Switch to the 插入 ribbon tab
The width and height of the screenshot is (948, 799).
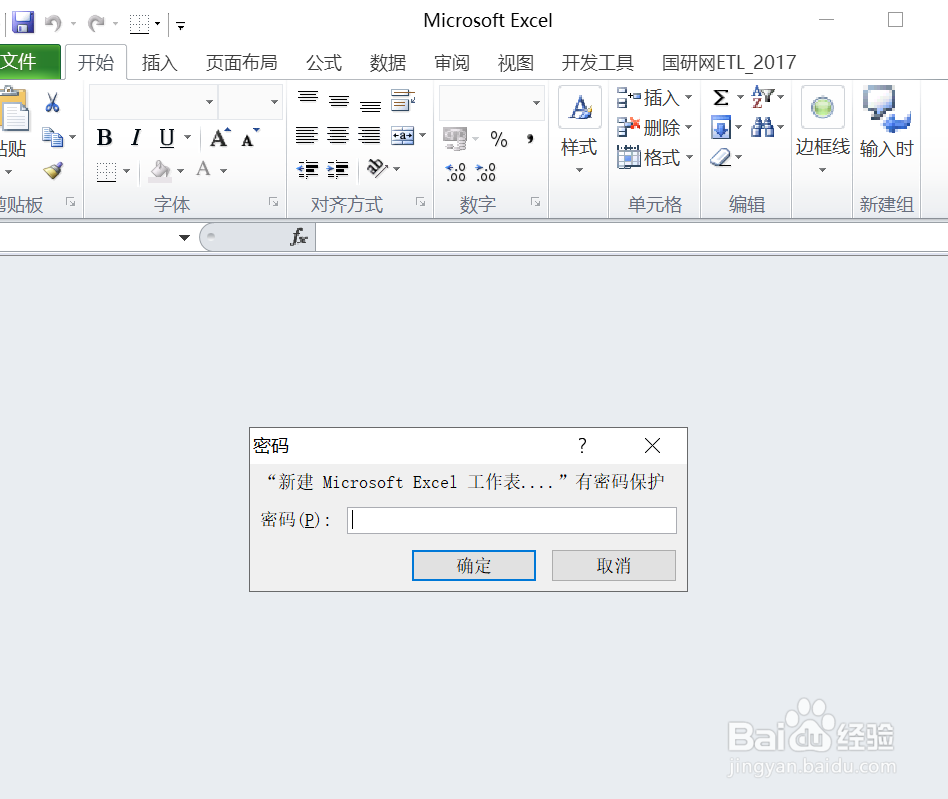coord(160,62)
